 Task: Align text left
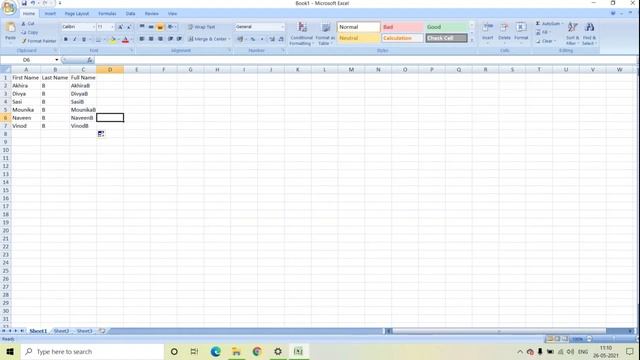point(142,39)
